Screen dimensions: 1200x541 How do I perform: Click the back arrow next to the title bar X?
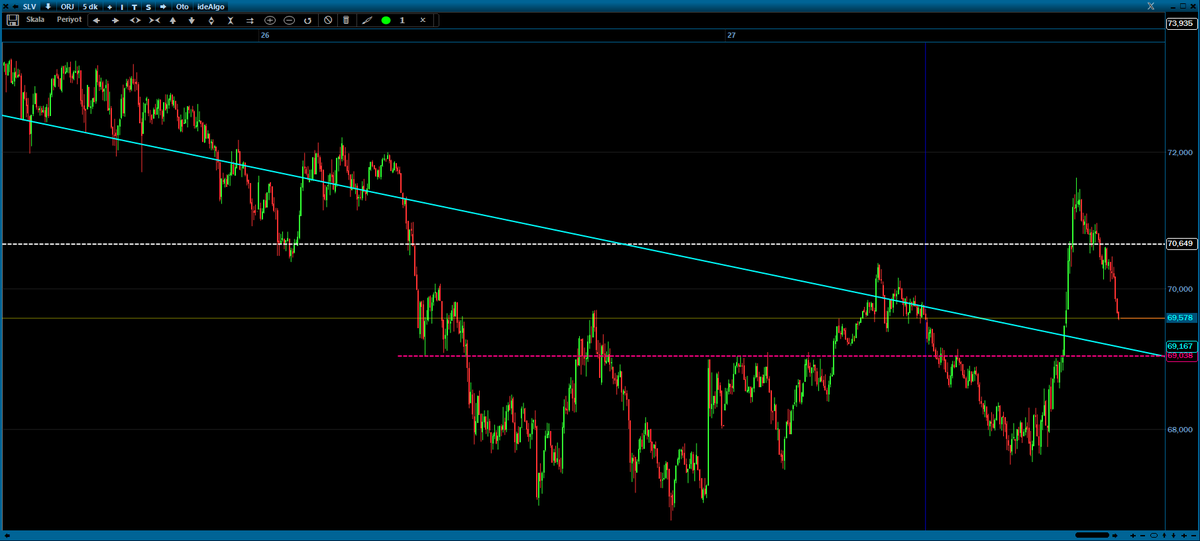point(15,6)
